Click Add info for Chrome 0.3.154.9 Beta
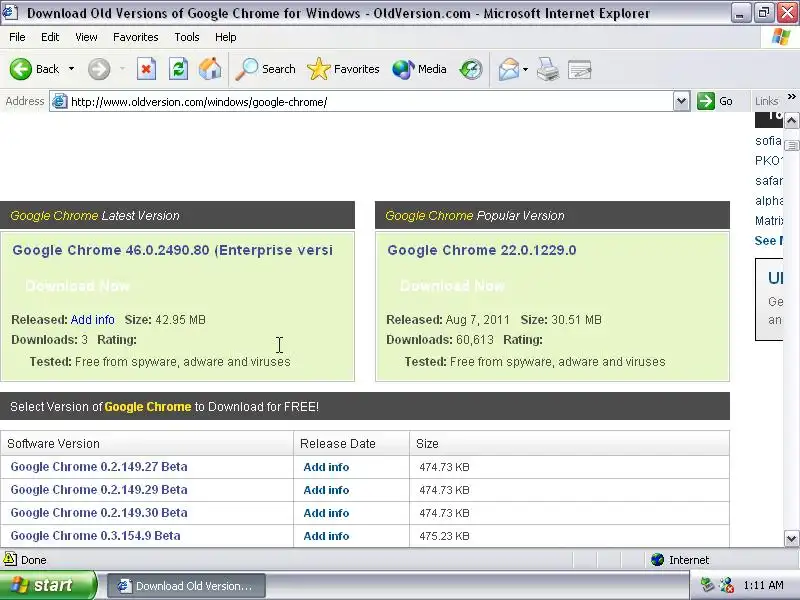800x600 pixels. tap(326, 536)
